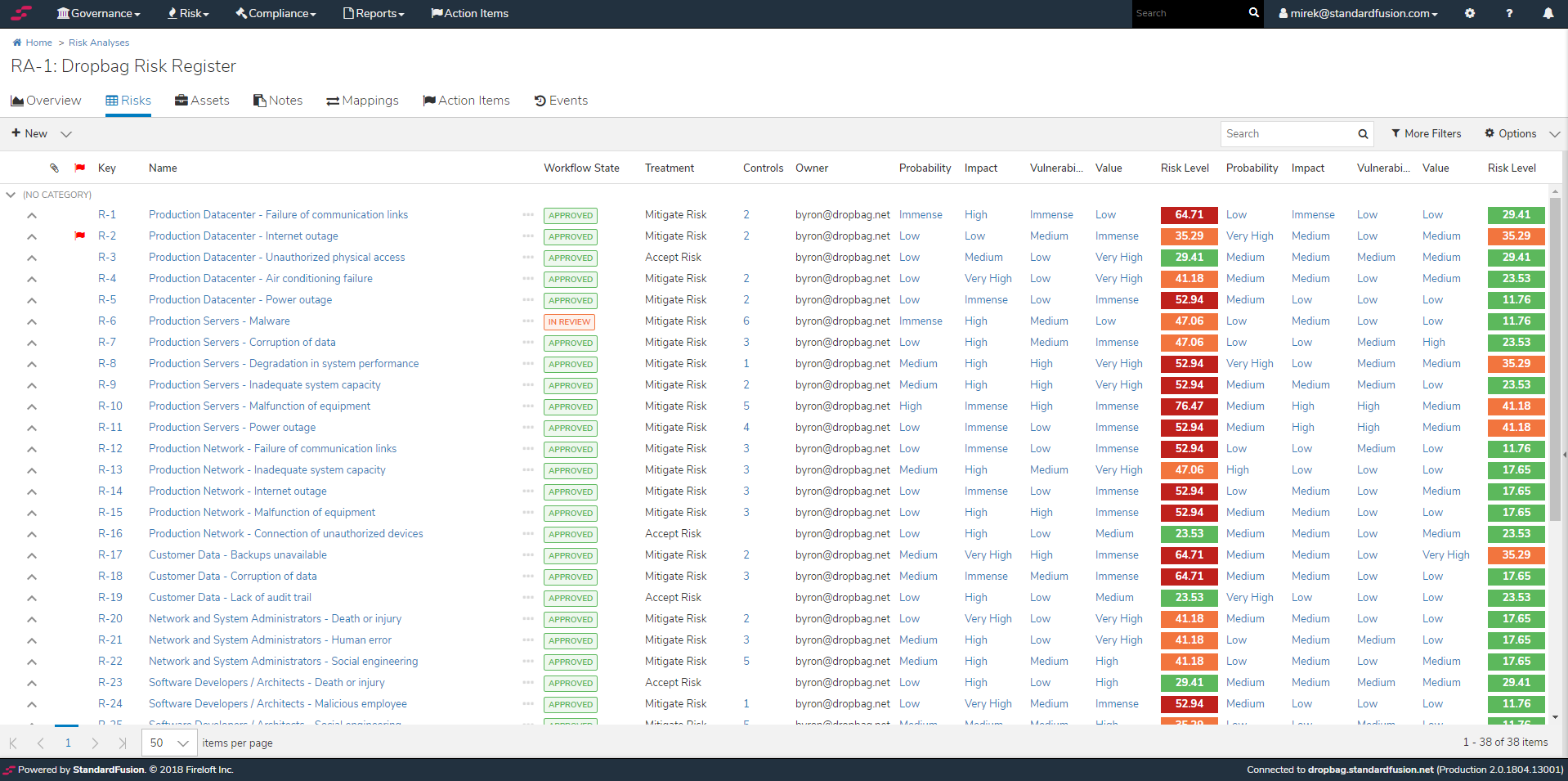Expand row R-5 details chevron
This screenshot has width=1568, height=781.
point(31,300)
